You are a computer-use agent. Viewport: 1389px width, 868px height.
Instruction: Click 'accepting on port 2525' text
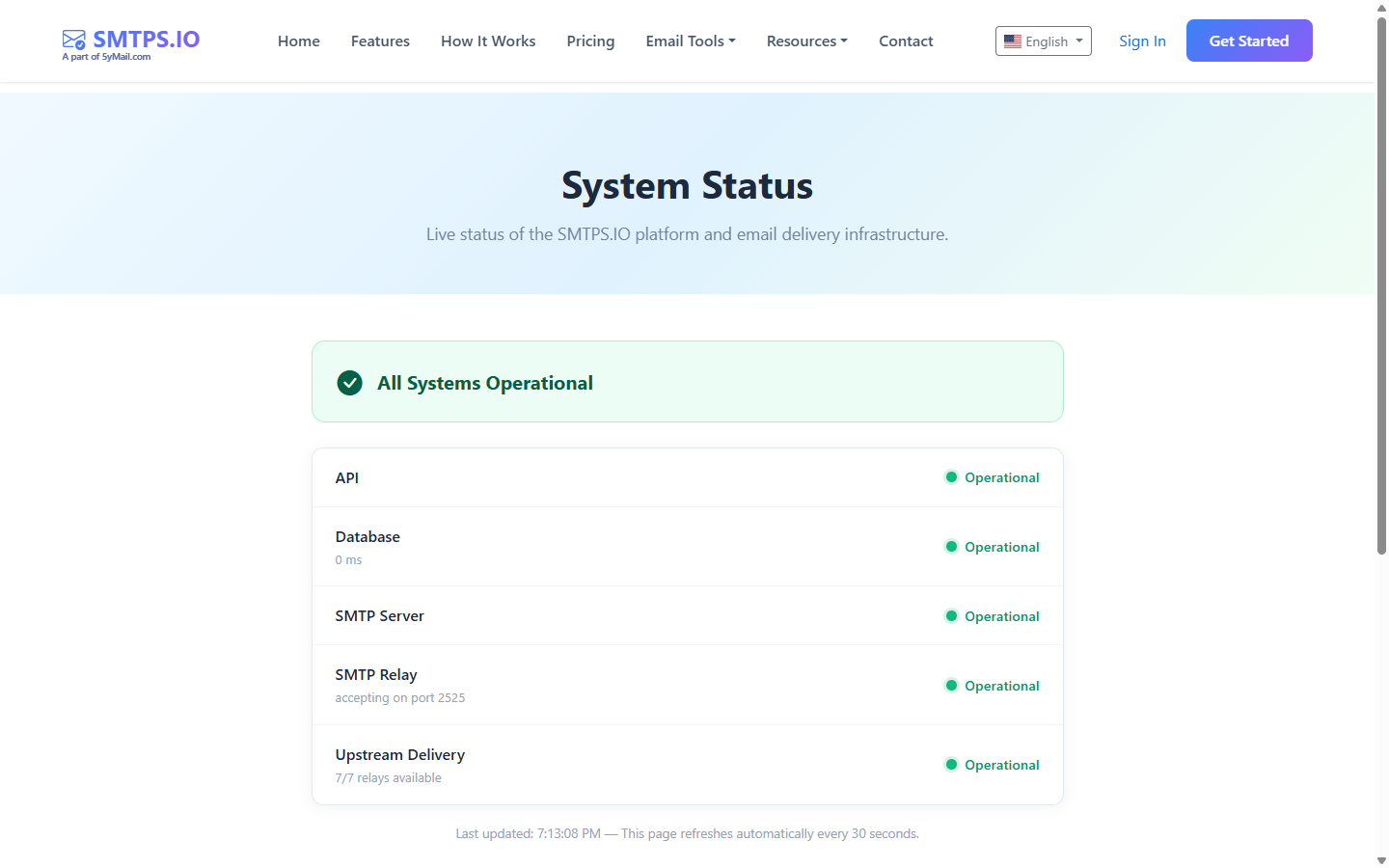click(x=400, y=698)
